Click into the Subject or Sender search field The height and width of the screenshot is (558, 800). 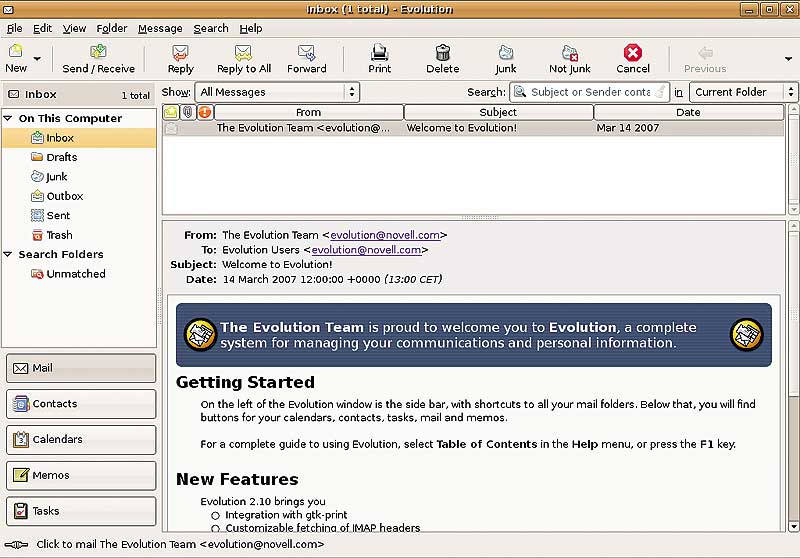click(x=590, y=92)
